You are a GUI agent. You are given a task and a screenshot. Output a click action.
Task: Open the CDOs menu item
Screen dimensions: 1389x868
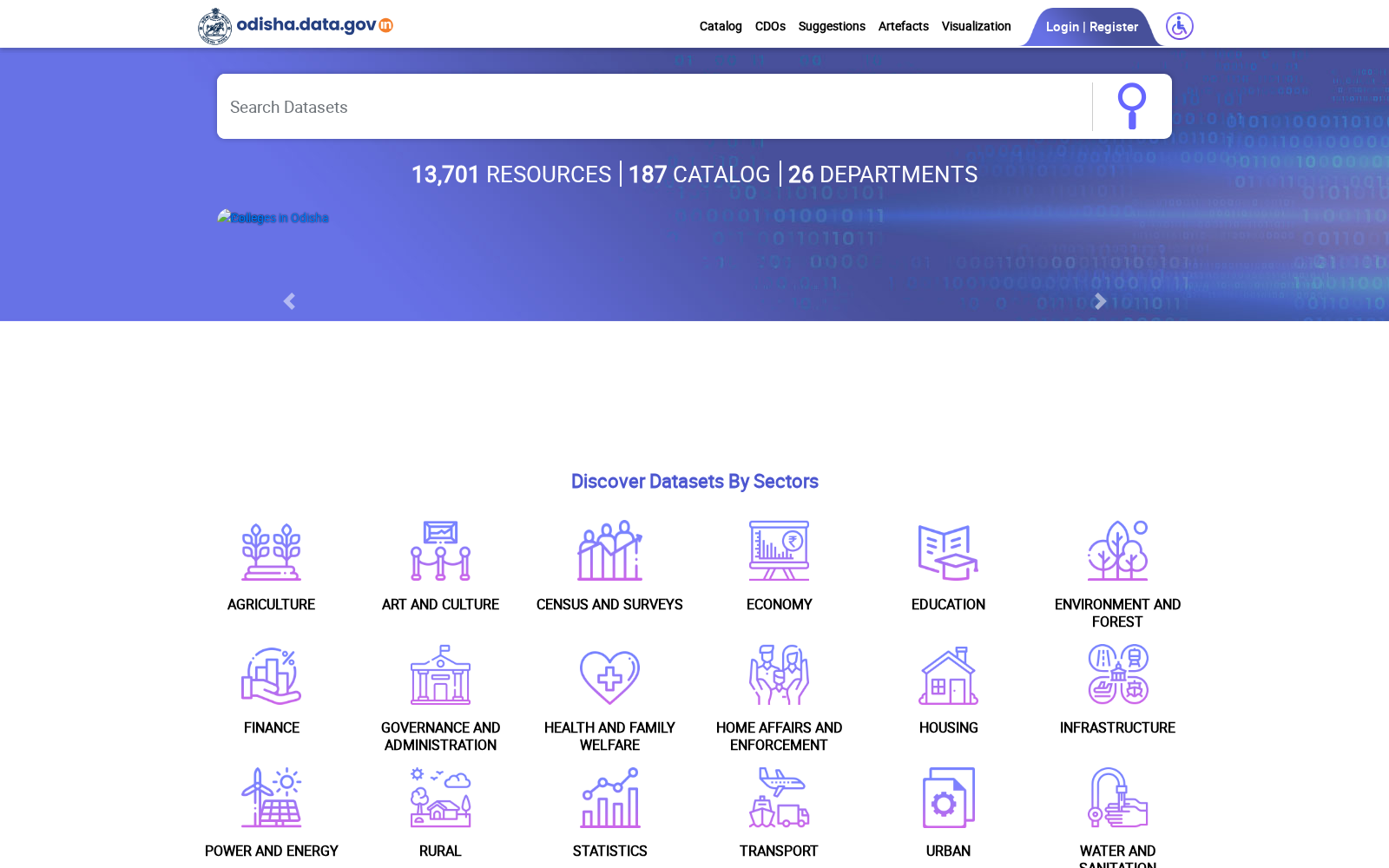[x=770, y=26]
